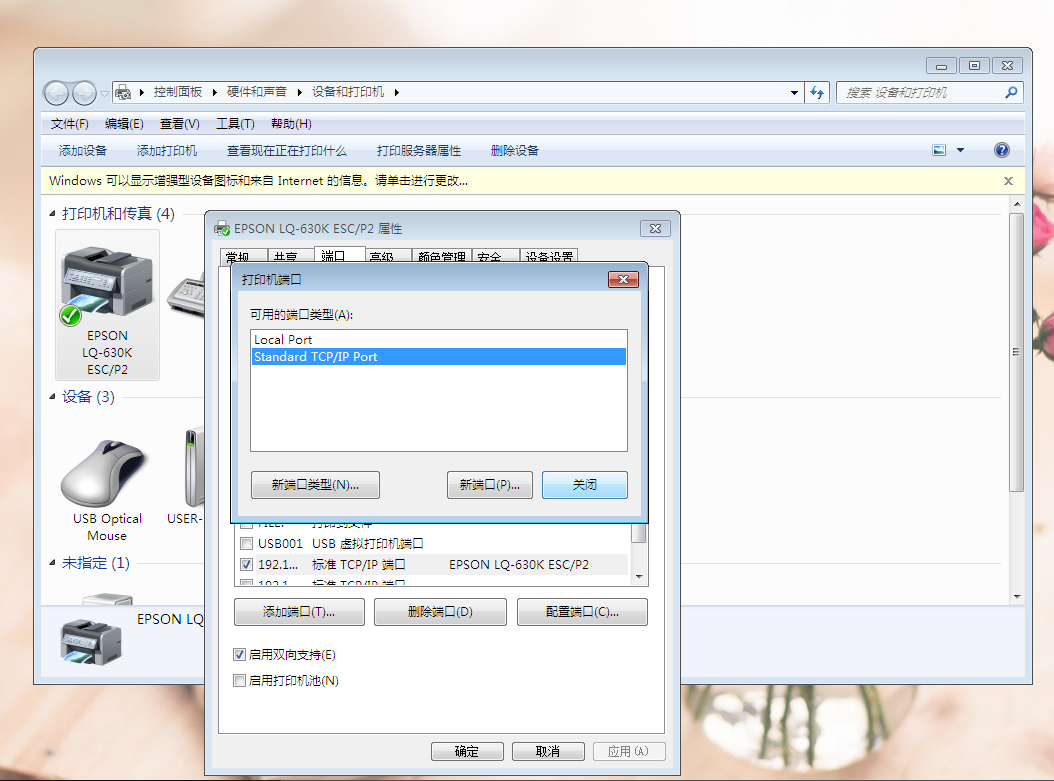Viewport: 1054px width, 781px height.
Task: Enable 启用打印机池 checkbox
Action: coord(239,680)
